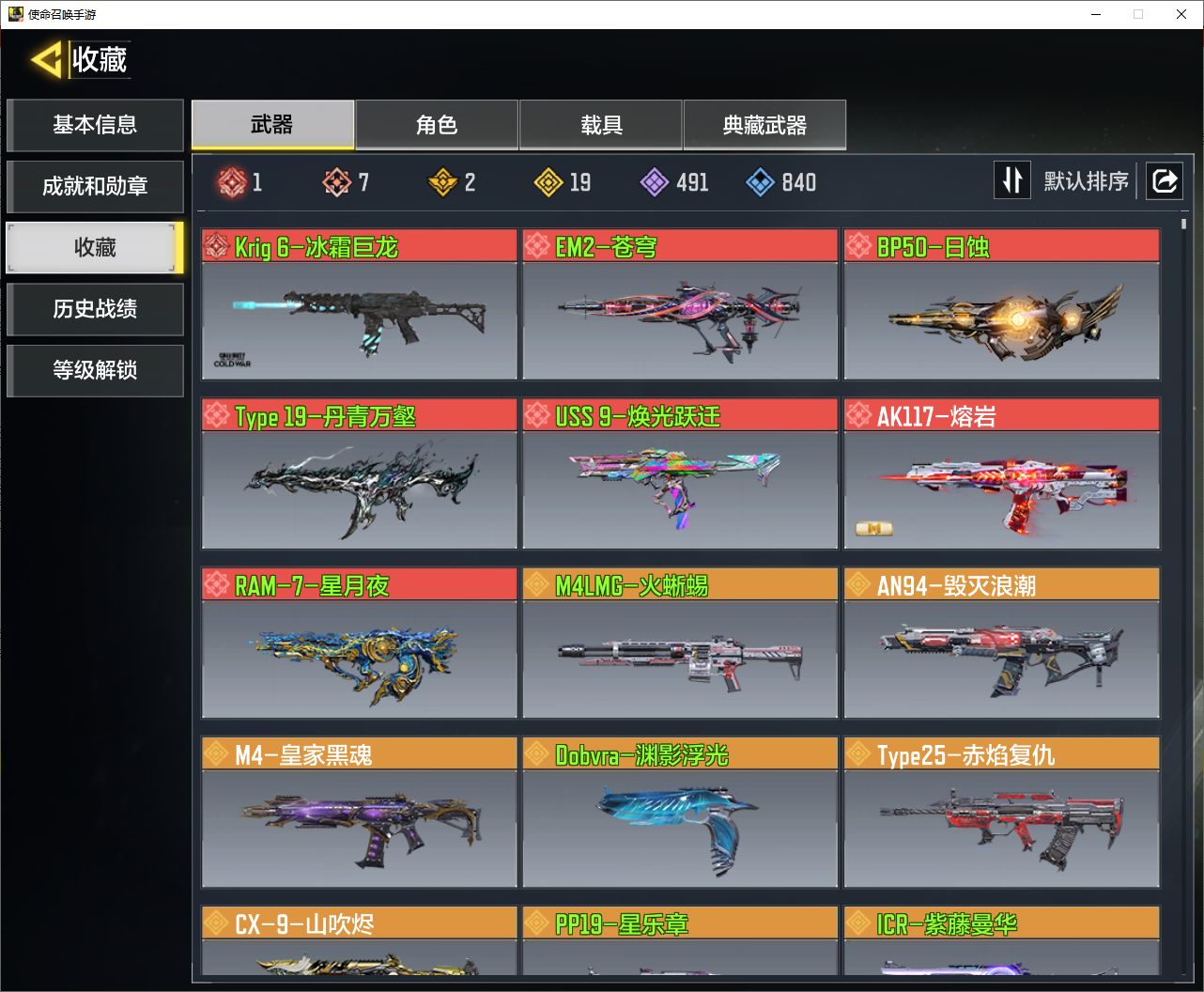Viewport: 1204px width, 992px height.
Task: Switch to the 角色 tab
Action: point(437,125)
